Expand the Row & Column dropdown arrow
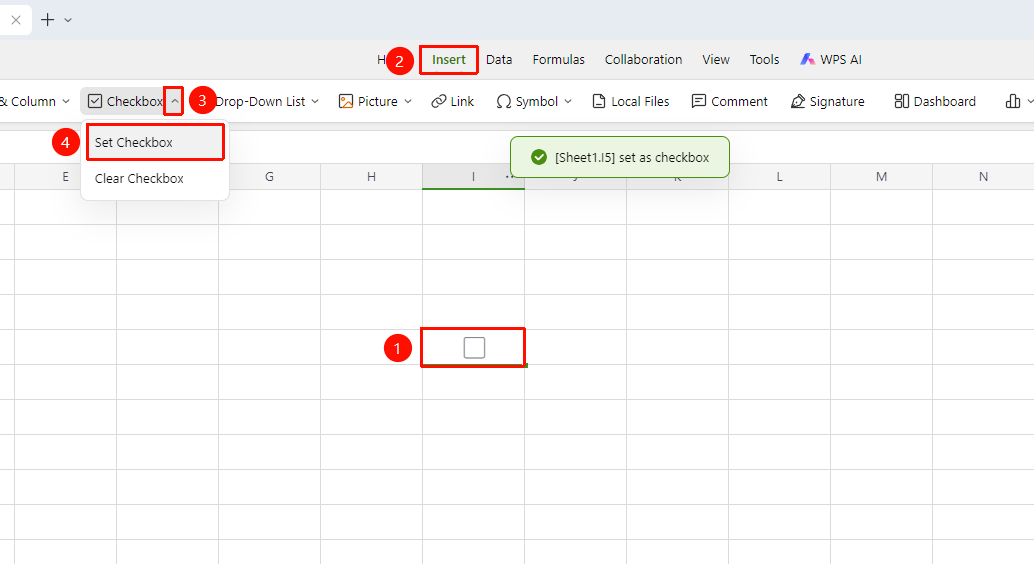This screenshot has width=1034, height=564. (65, 102)
